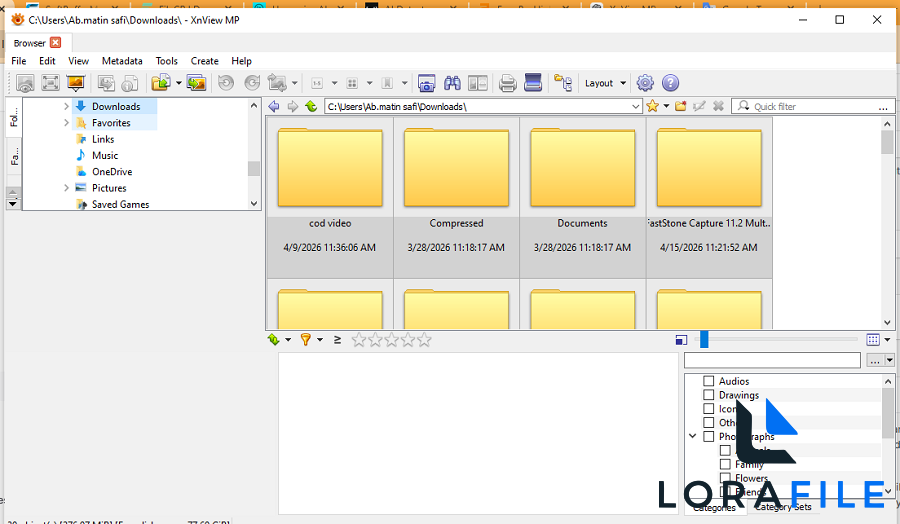The width and height of the screenshot is (900, 524).
Task: Close the Browser tab
Action: click(56, 43)
